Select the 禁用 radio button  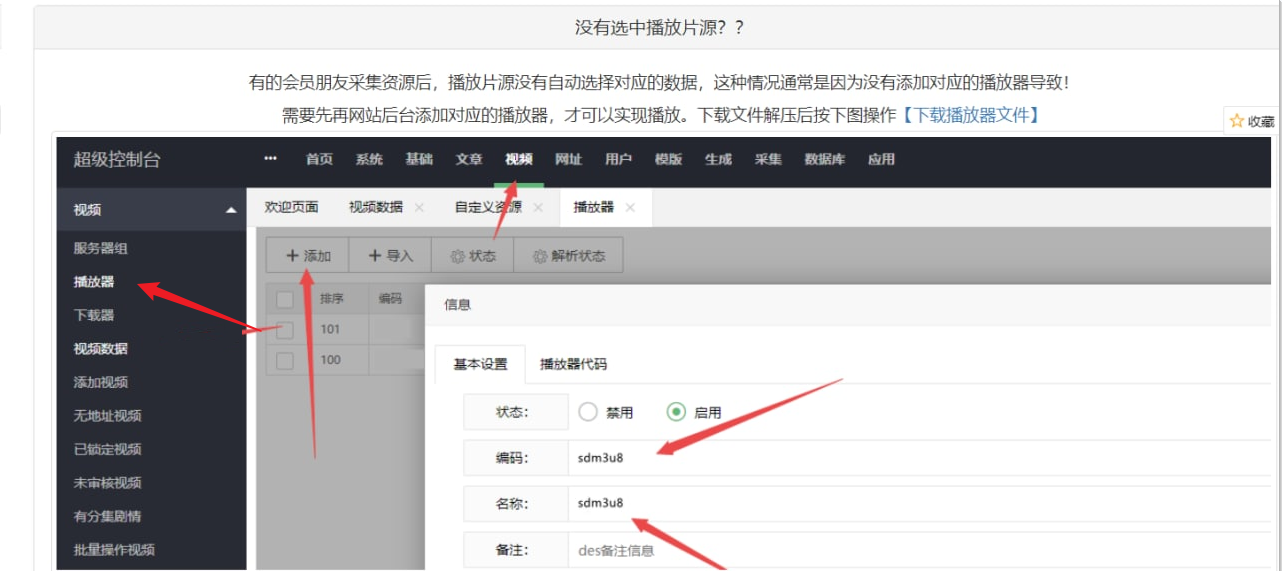pos(588,412)
